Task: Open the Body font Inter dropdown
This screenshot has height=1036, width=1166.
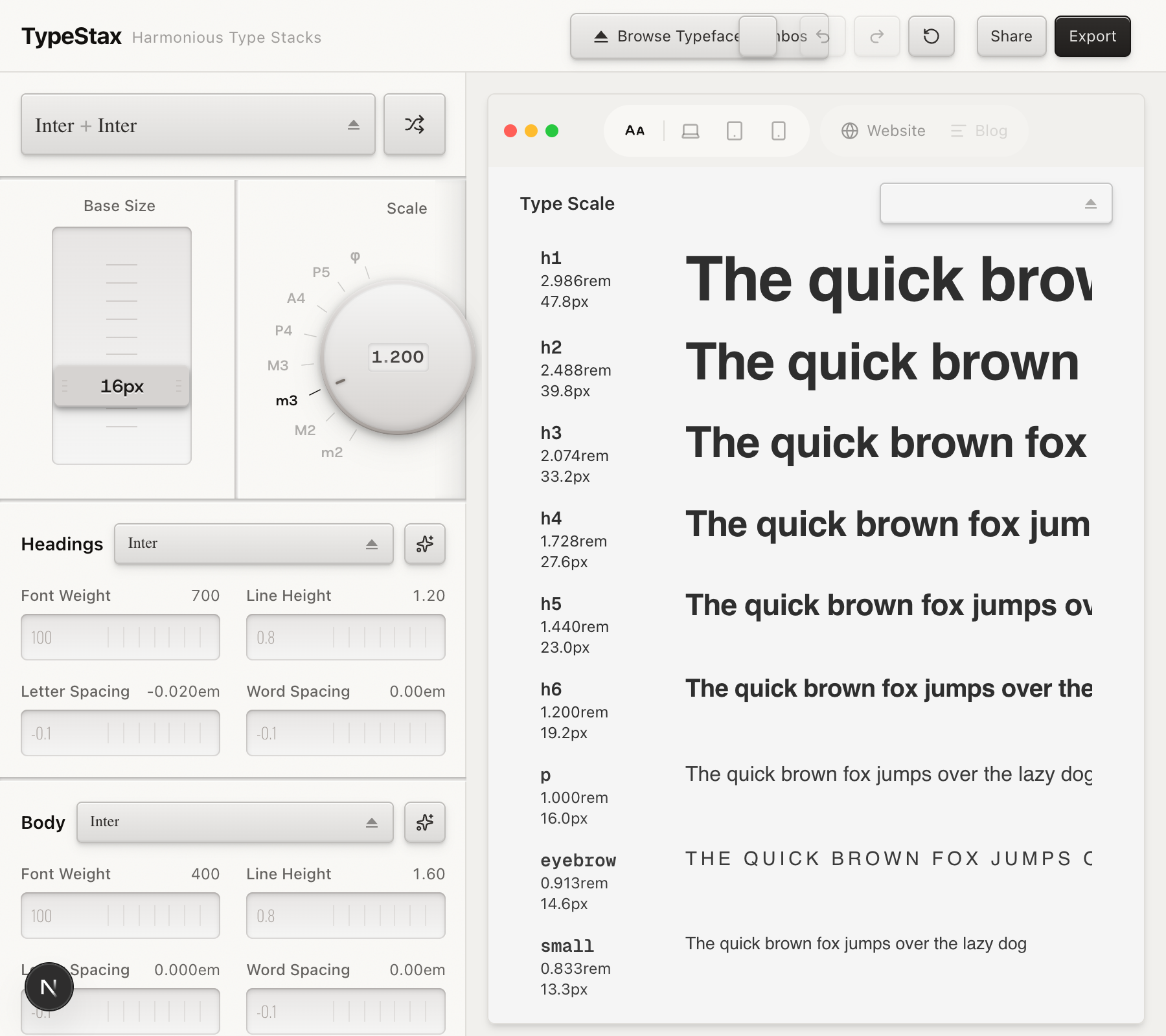Action: click(235, 822)
